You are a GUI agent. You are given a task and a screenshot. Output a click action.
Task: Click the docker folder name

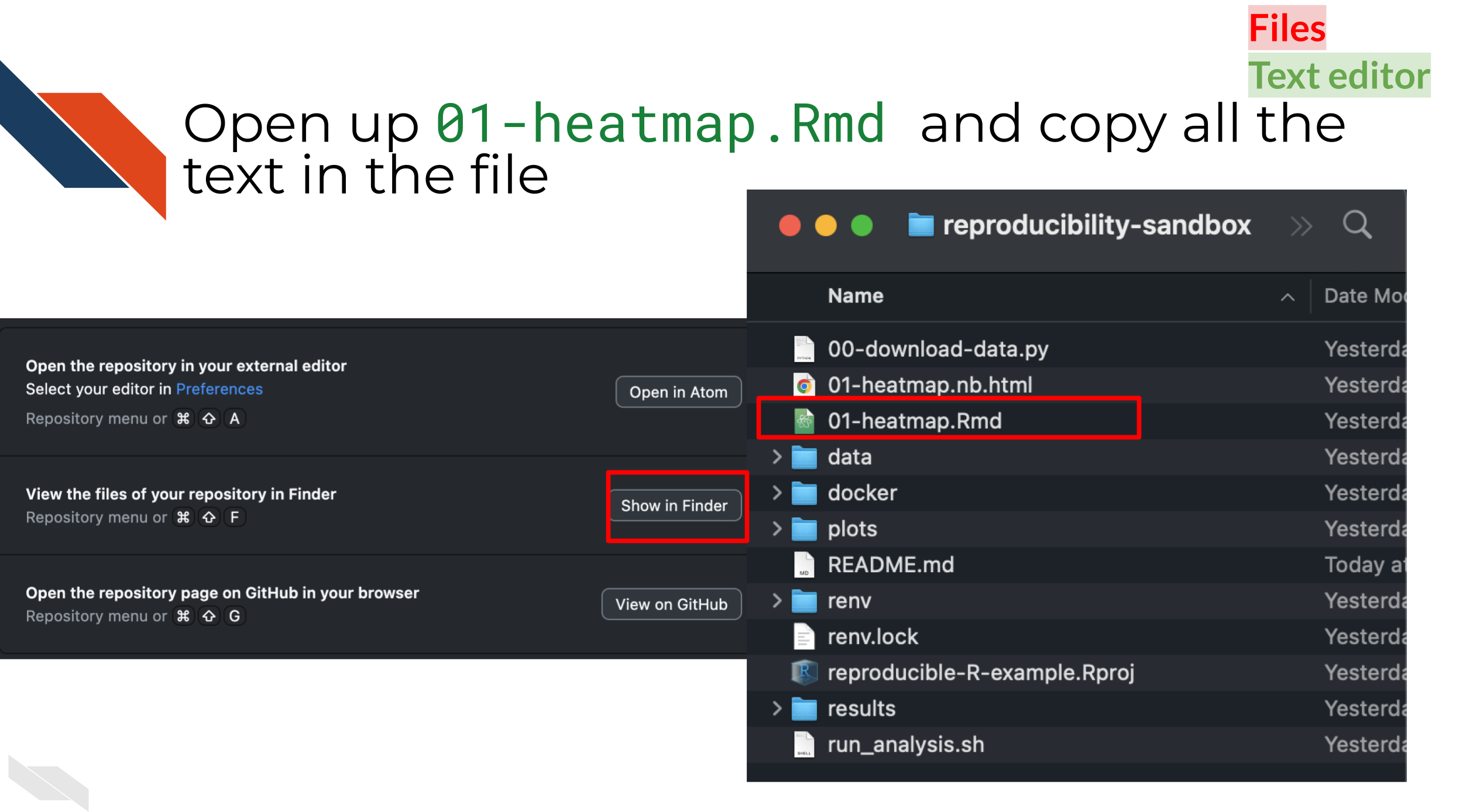coord(862,493)
